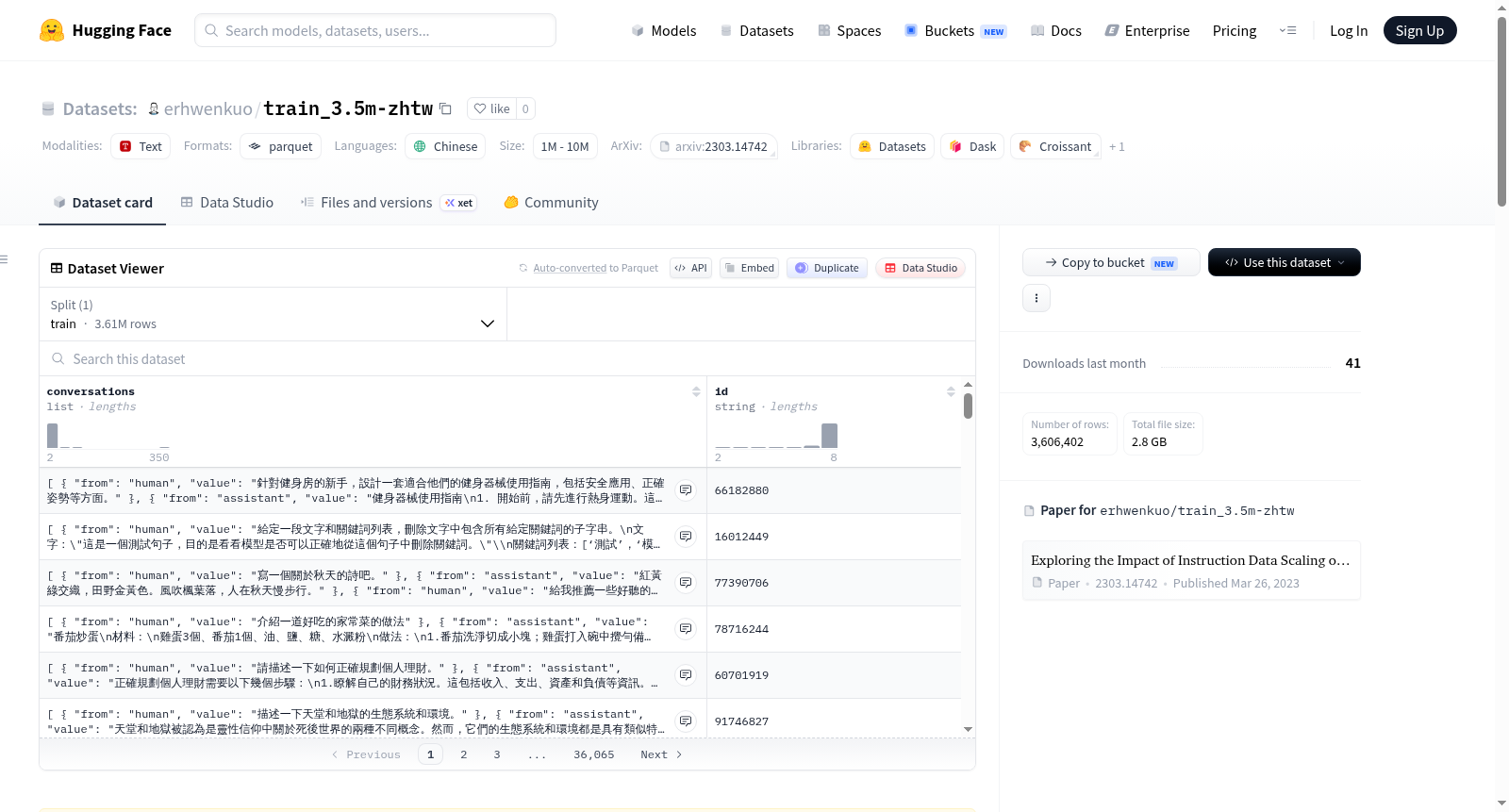Image resolution: width=1509 pixels, height=812 pixels.
Task: Click the page vertical scrollbar
Action: tap(1501, 111)
